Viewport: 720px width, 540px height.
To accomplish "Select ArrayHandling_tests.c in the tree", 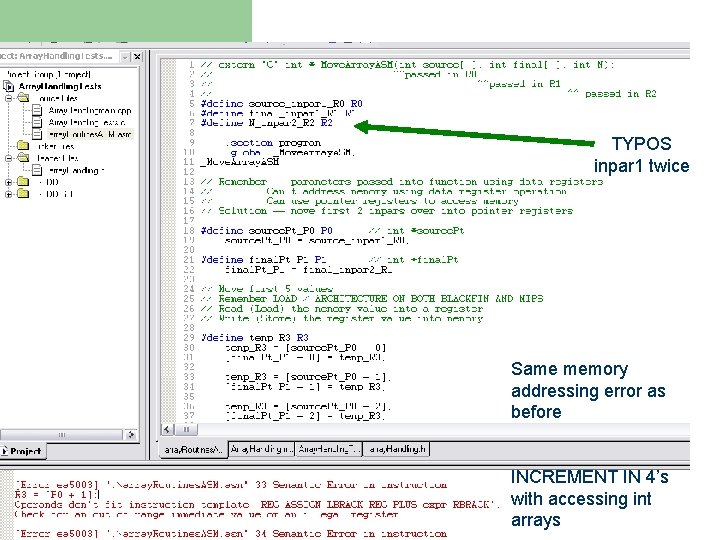I will (87, 122).
